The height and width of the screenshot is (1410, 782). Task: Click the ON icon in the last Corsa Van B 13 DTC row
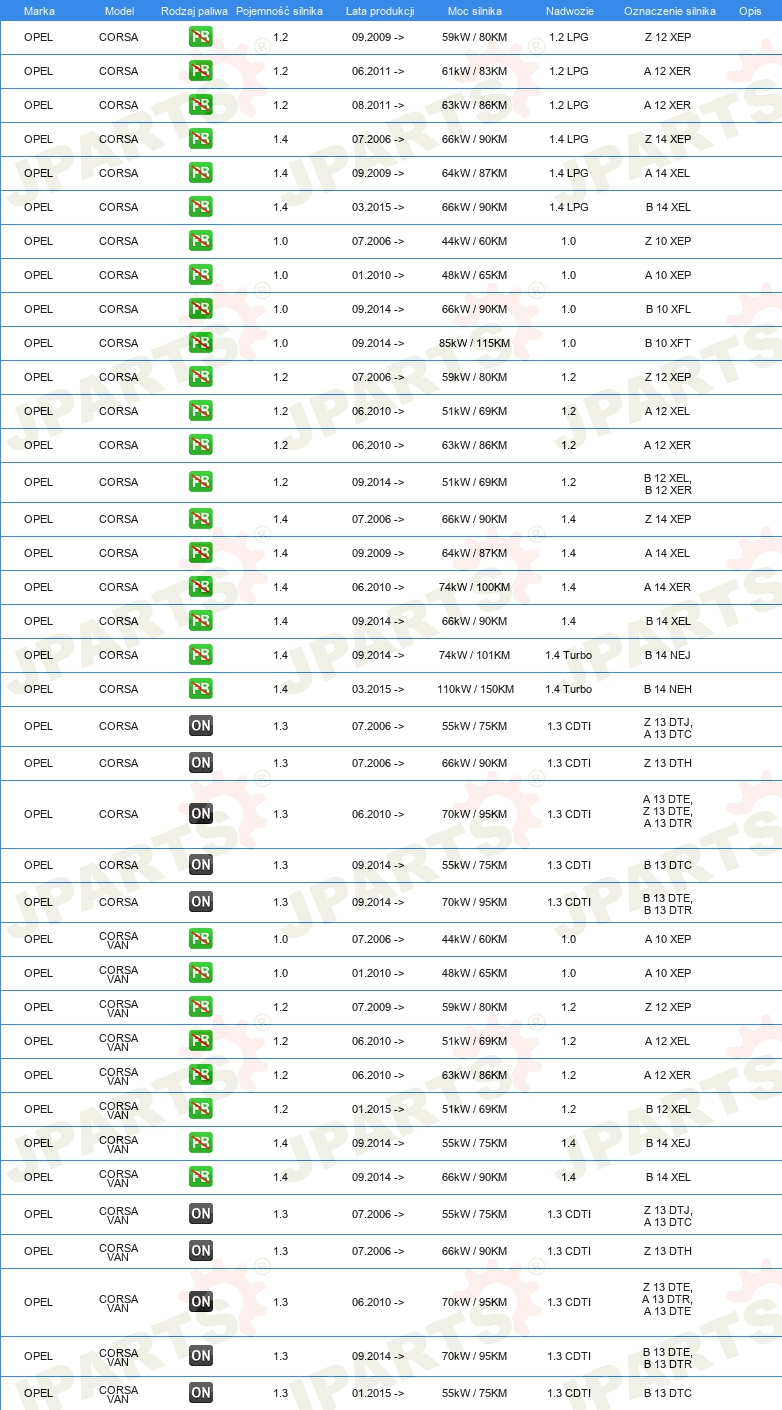coord(201,1393)
